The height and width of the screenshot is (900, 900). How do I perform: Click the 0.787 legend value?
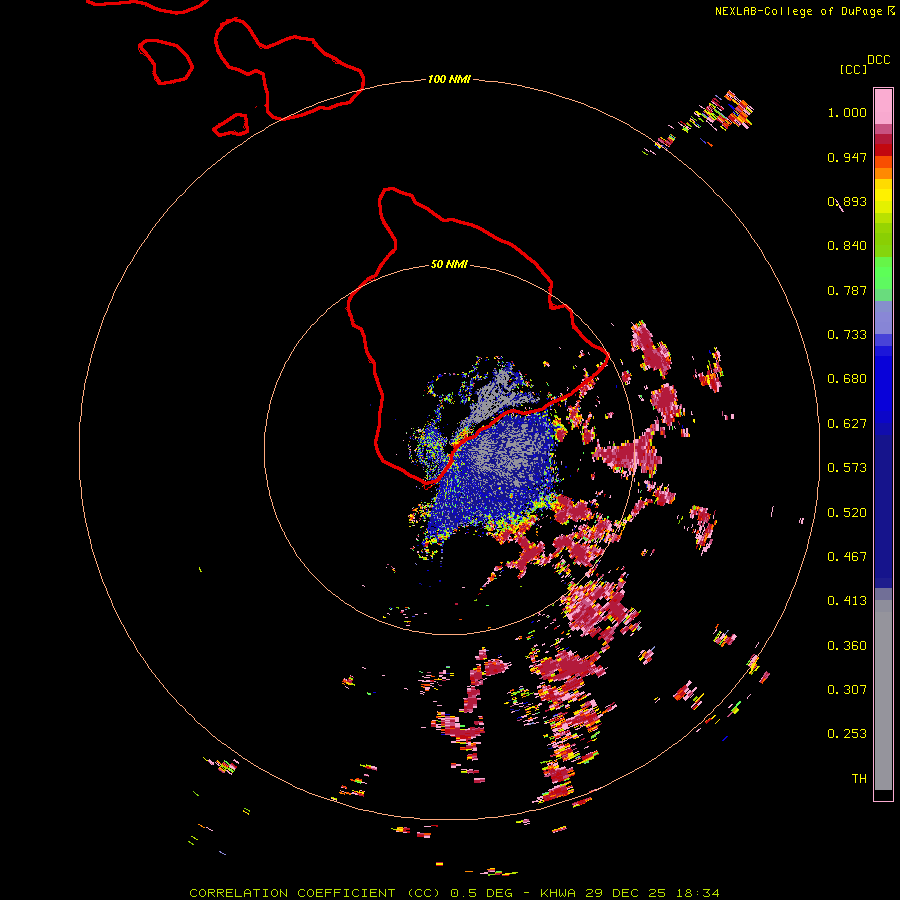(x=847, y=290)
